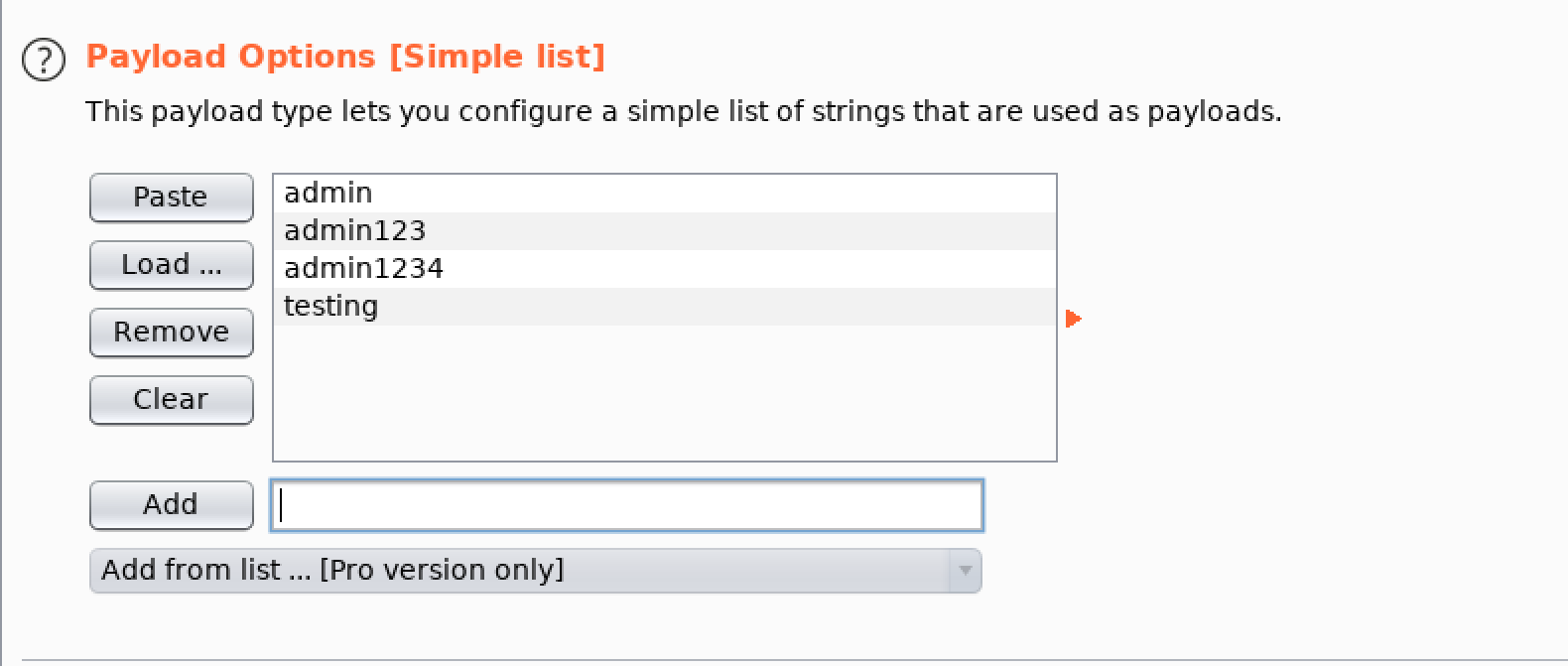This screenshot has height=666, width=1568.
Task: Click the Remove button
Action: [171, 333]
